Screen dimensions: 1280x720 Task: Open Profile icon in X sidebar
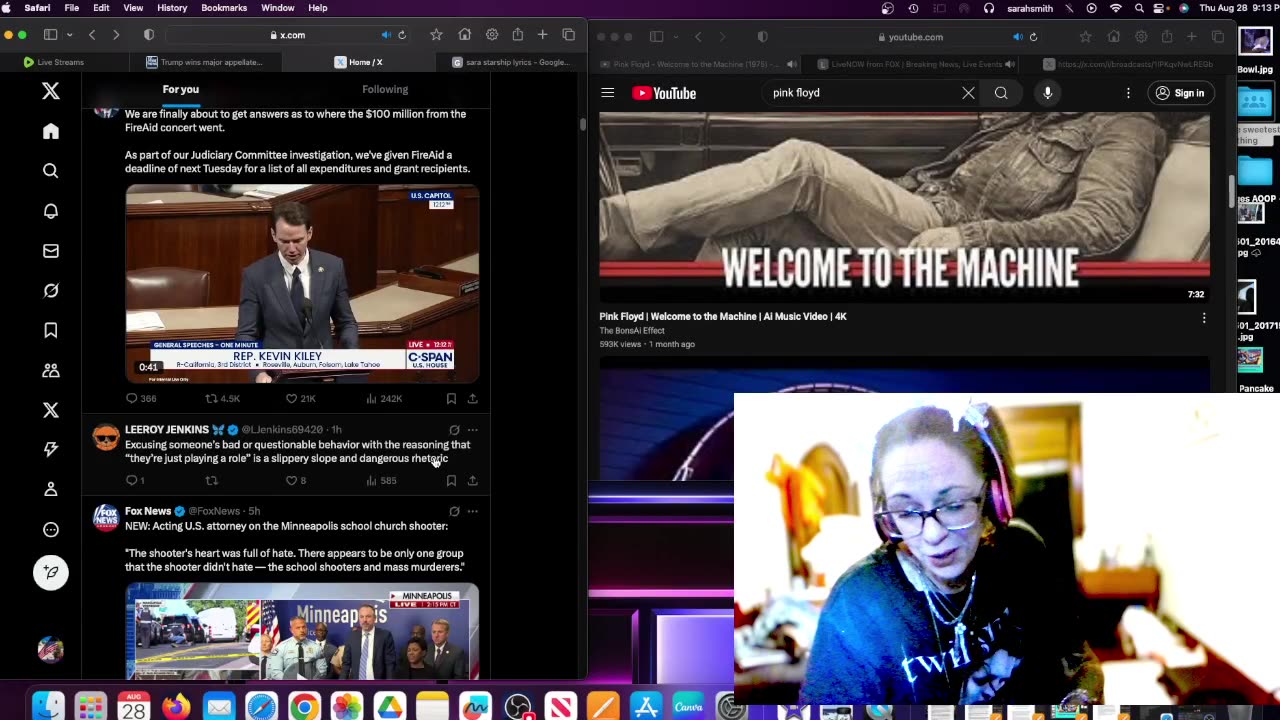[51, 489]
